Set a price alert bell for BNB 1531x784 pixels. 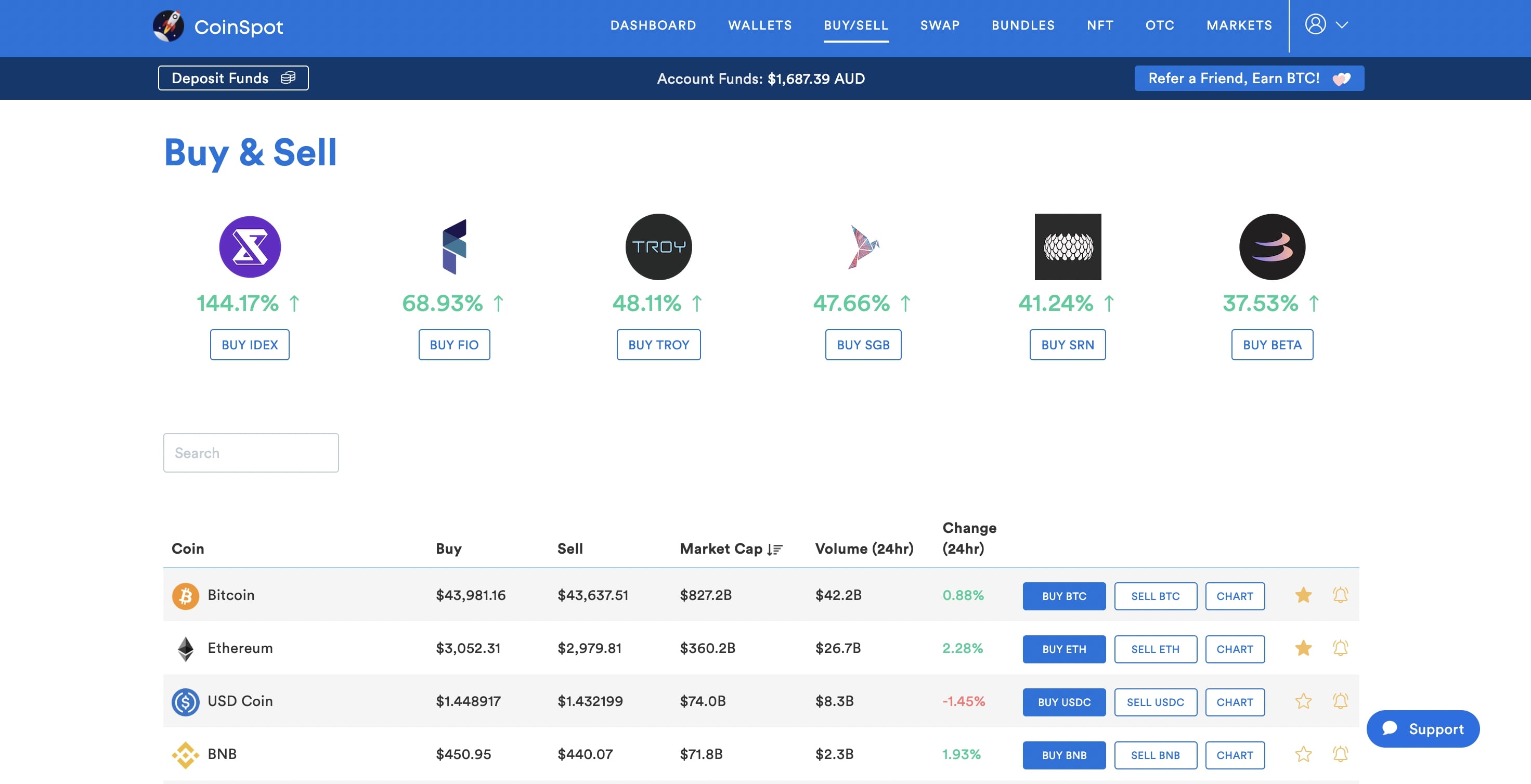point(1340,754)
